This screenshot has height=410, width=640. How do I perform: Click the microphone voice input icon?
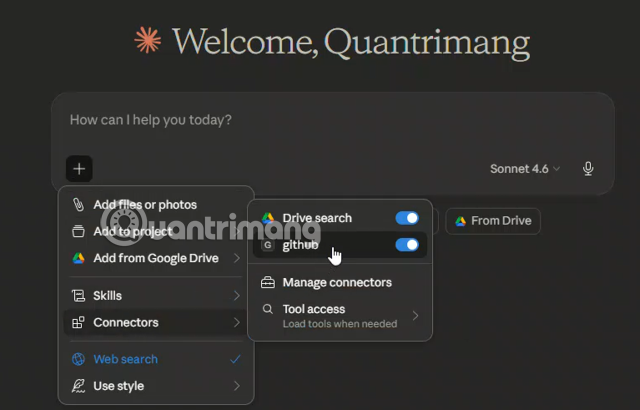pos(588,169)
